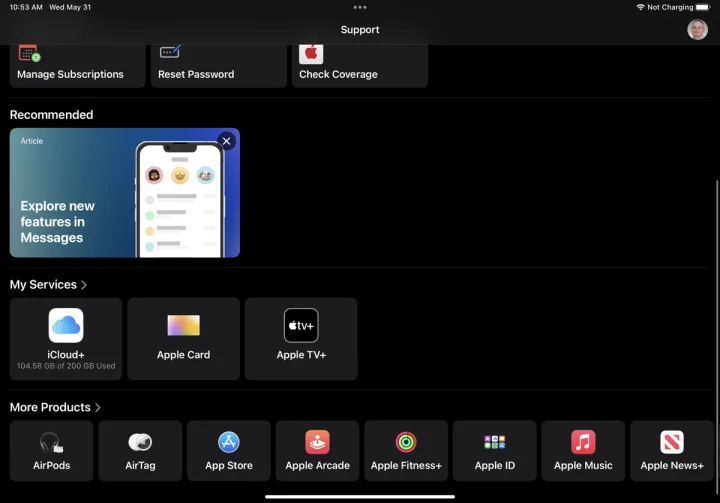This screenshot has height=503, width=720.
Task: Tap the Reset Password button
Action: [x=218, y=65]
